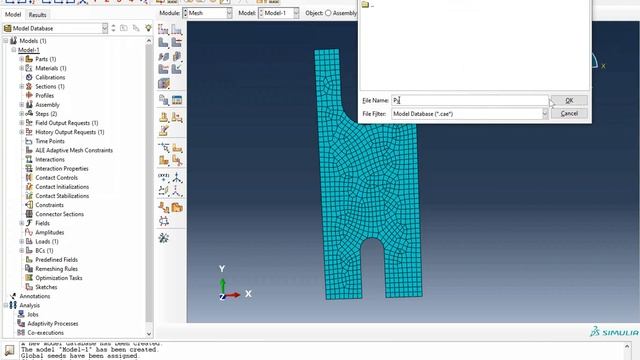This screenshot has width=640, height=360.
Task: Select Predefined Fields tree item
Action: click(56, 260)
